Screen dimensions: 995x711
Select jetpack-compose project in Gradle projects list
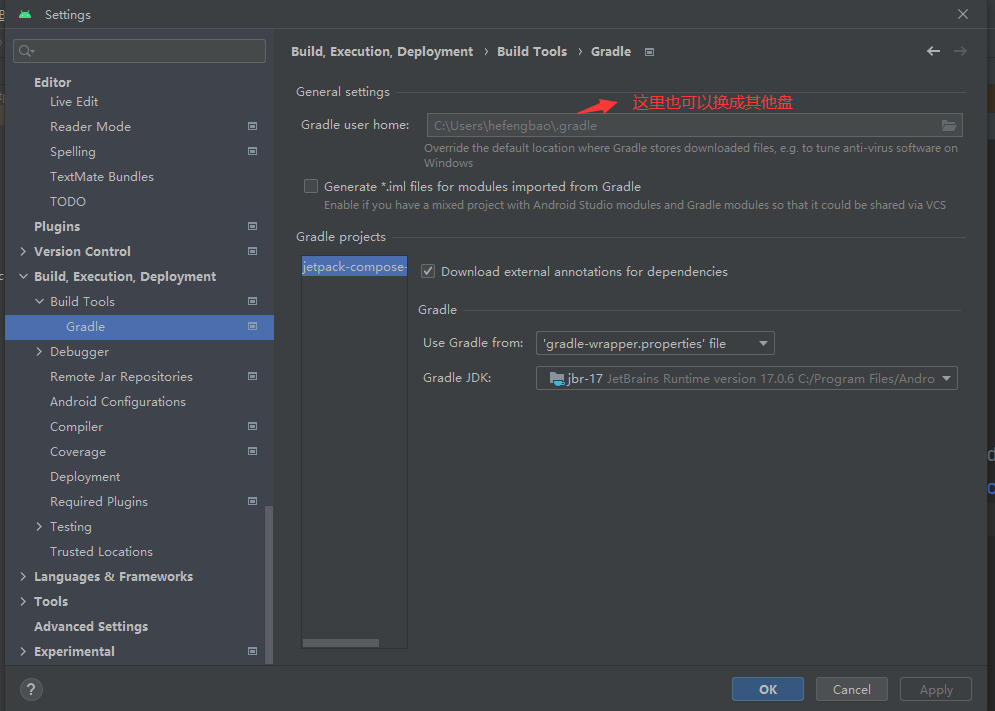coord(354,267)
